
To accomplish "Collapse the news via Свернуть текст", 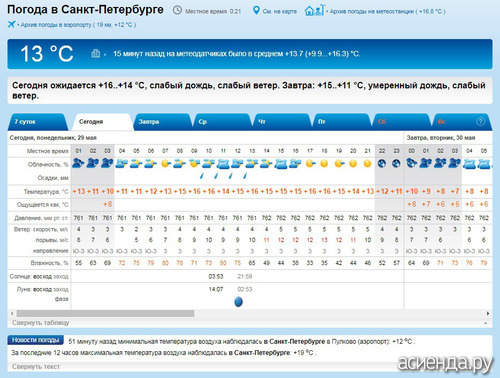I will [36, 367].
